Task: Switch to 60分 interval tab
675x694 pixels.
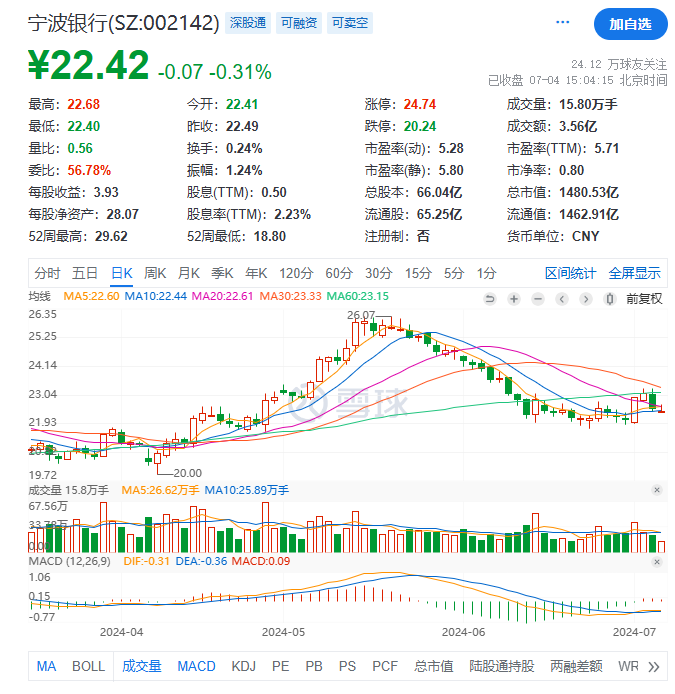Action: tap(339, 273)
